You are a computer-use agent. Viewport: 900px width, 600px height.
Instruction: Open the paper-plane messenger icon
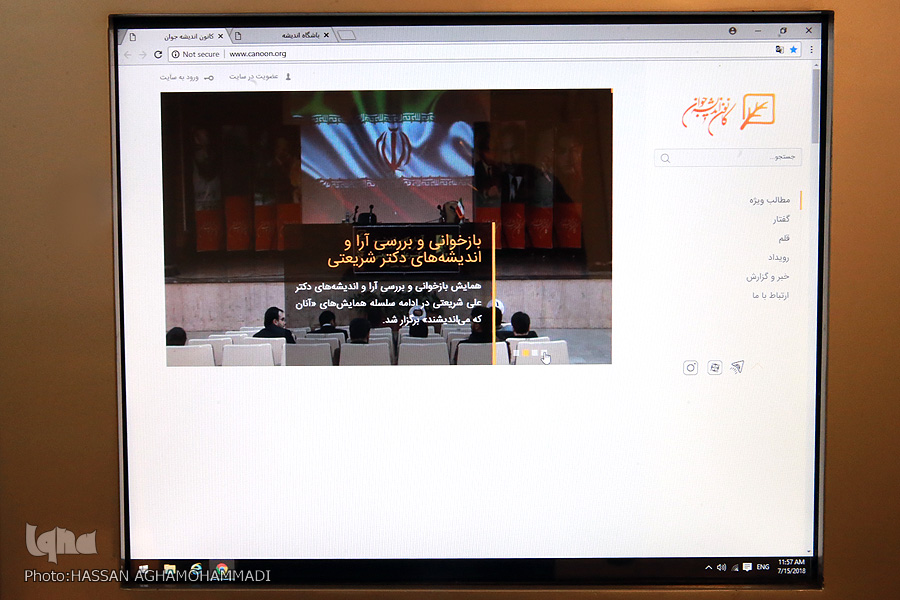pyautogui.click(x=737, y=367)
